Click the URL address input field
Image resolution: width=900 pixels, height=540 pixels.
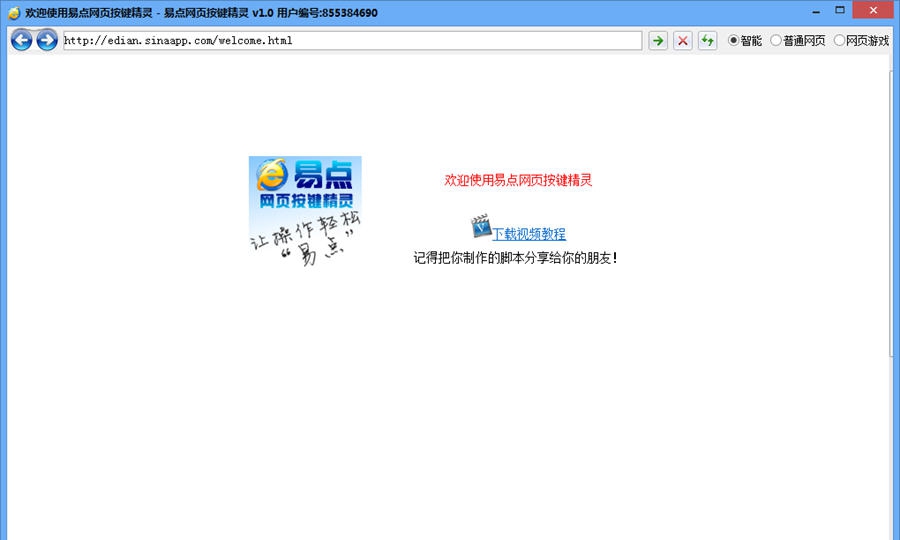click(x=352, y=41)
